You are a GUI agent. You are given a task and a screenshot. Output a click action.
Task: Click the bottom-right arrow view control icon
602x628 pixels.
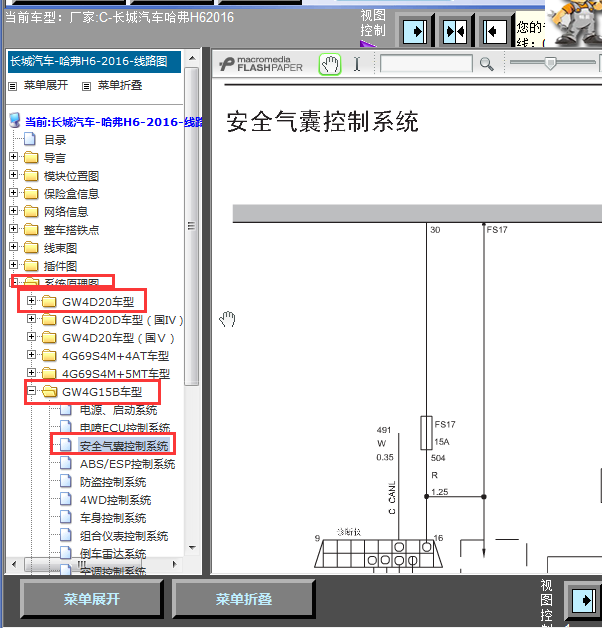tap(584, 600)
